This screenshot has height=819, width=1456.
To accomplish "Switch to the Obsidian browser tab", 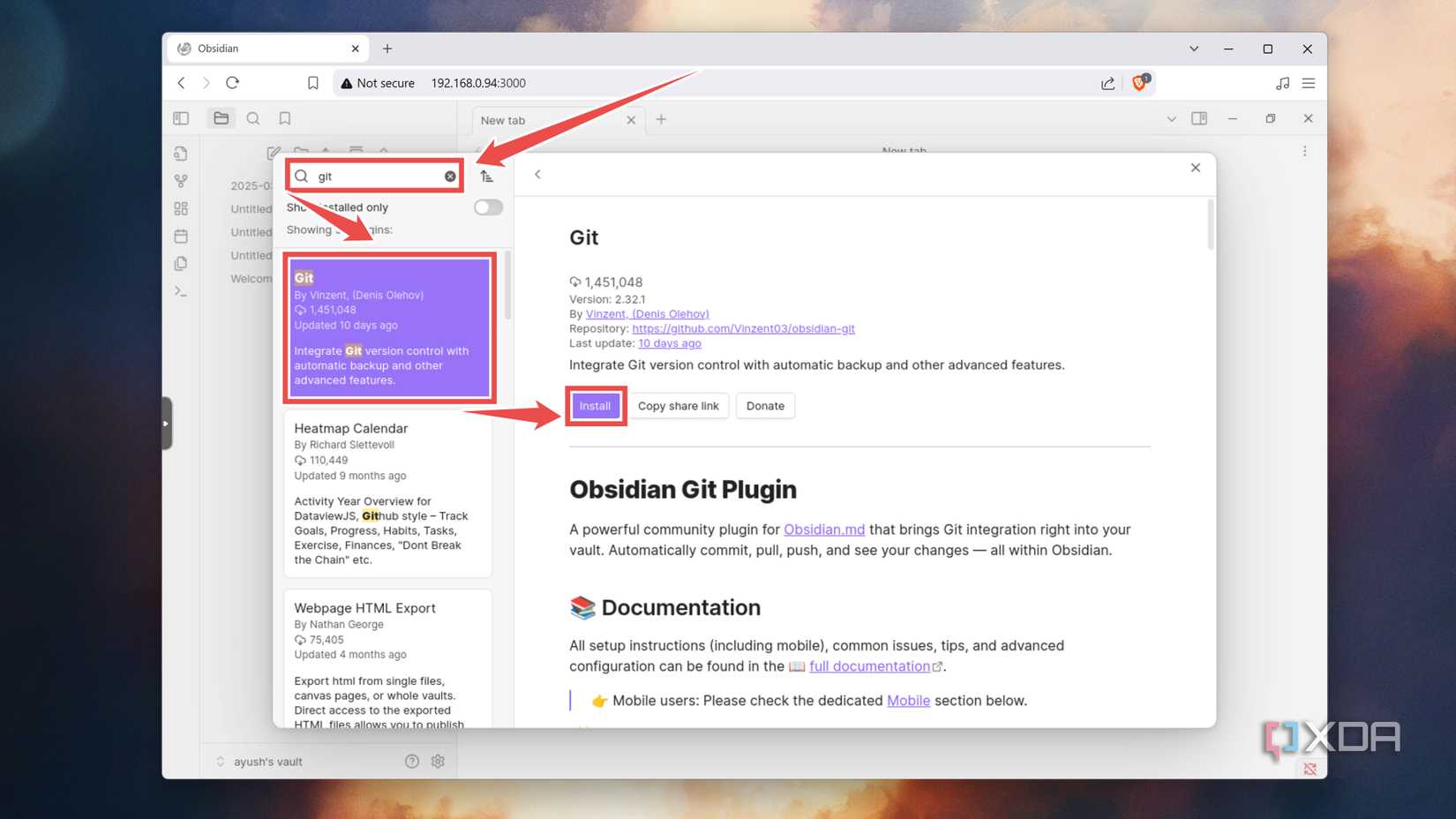I will point(269,49).
